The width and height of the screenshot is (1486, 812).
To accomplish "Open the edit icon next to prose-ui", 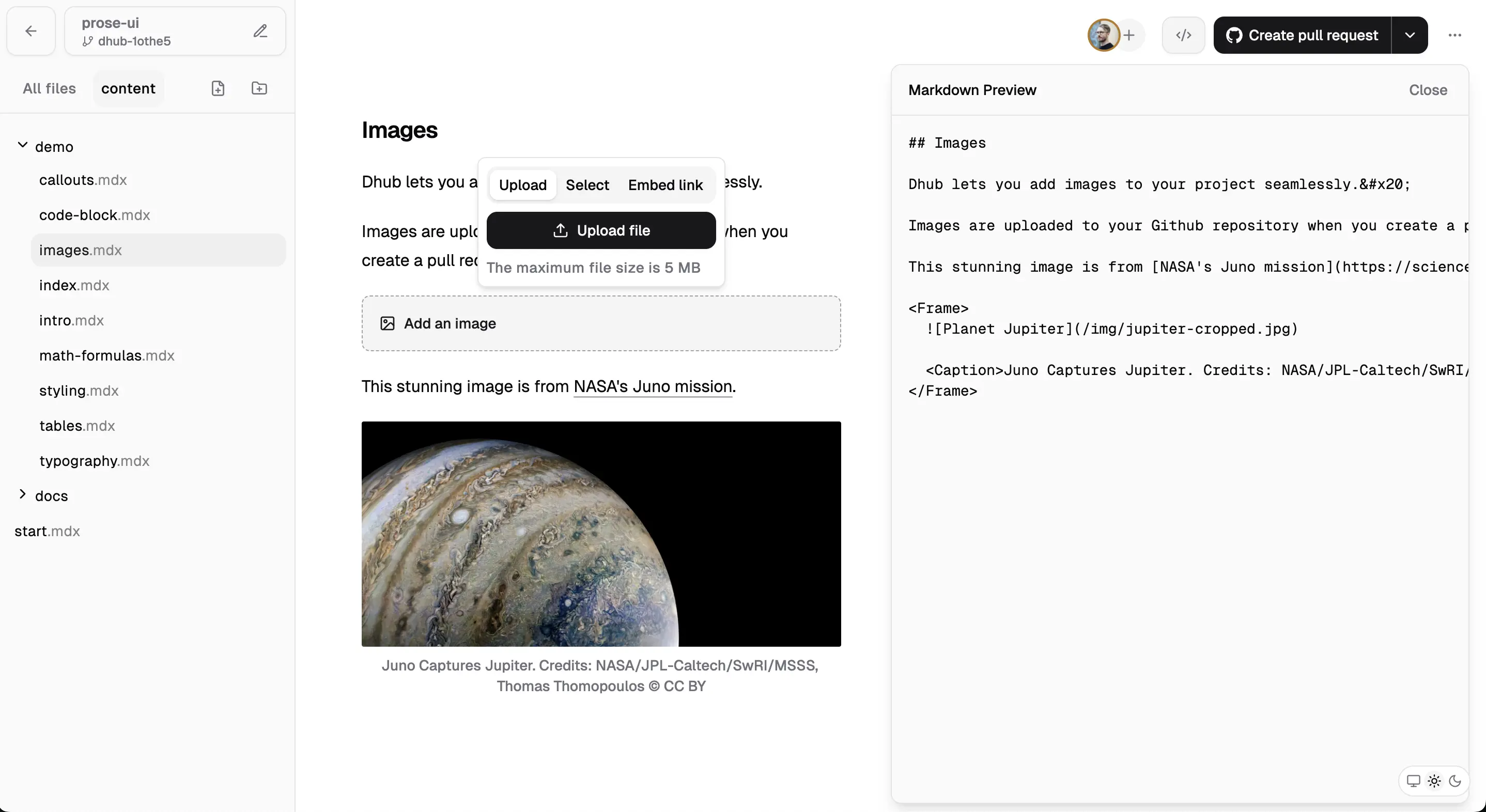I will 261,30.
